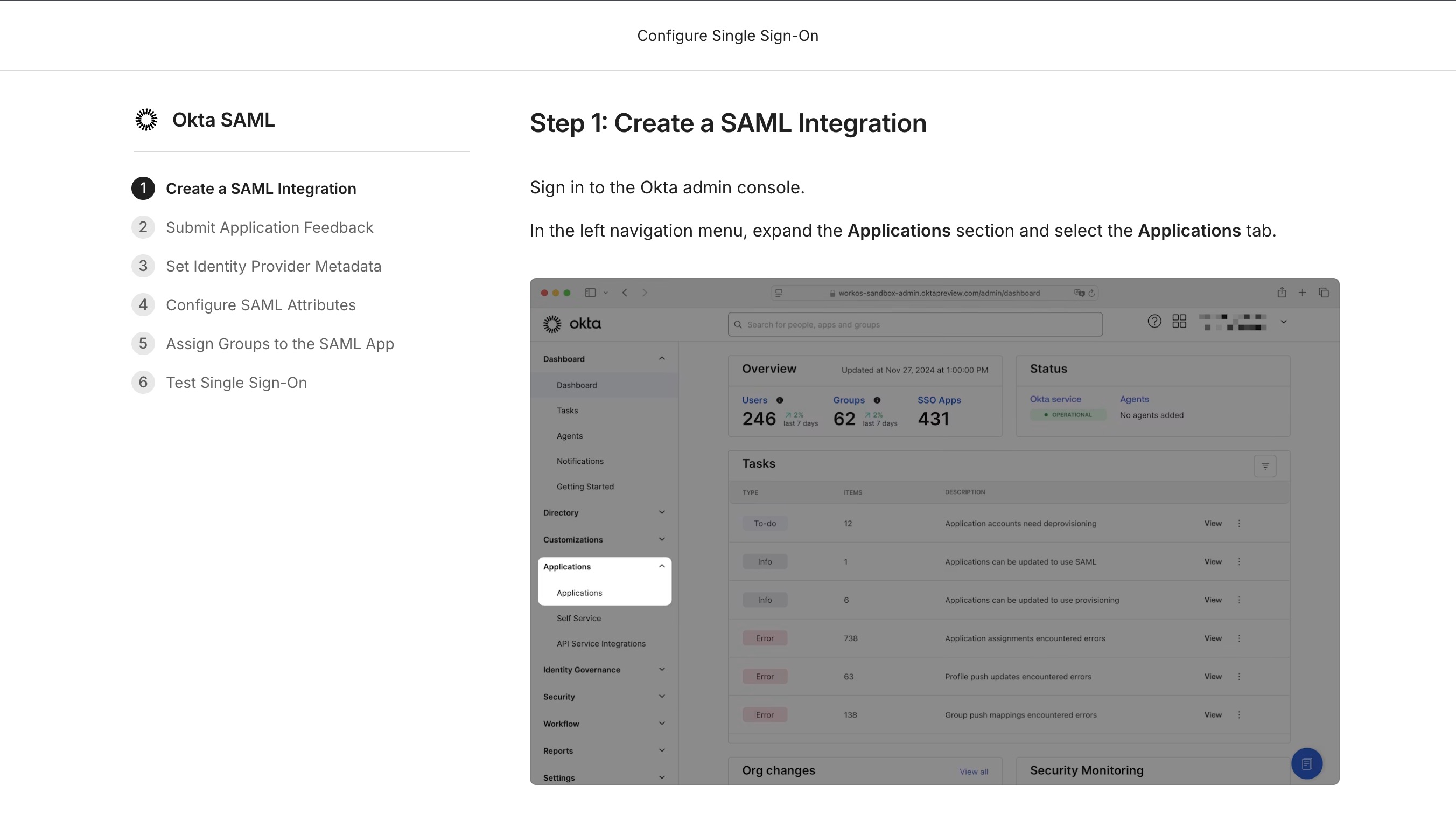Image resolution: width=1456 pixels, height=820 pixels.
Task: Expand the Settings section
Action: [604, 778]
